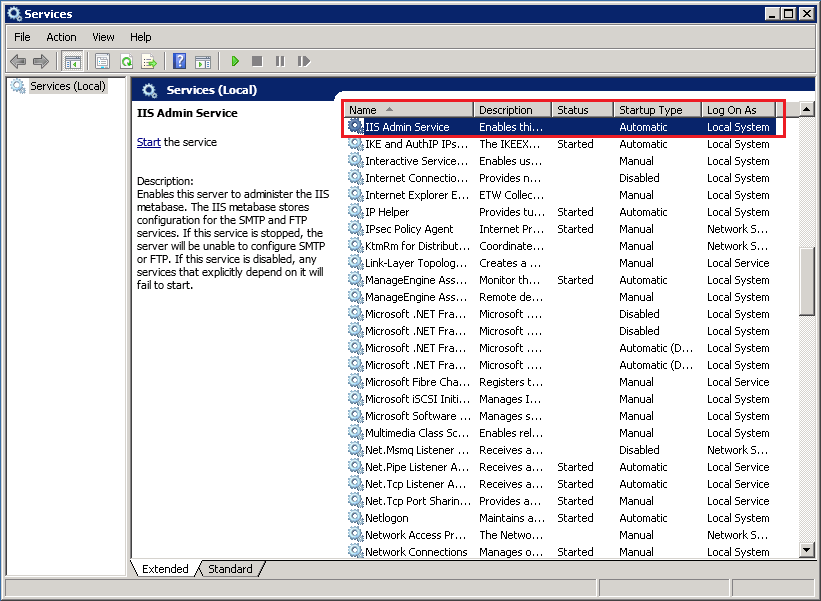Select Services (Local) in the left tree pane
Viewport: 821px width, 601px height.
pyautogui.click(x=66, y=86)
